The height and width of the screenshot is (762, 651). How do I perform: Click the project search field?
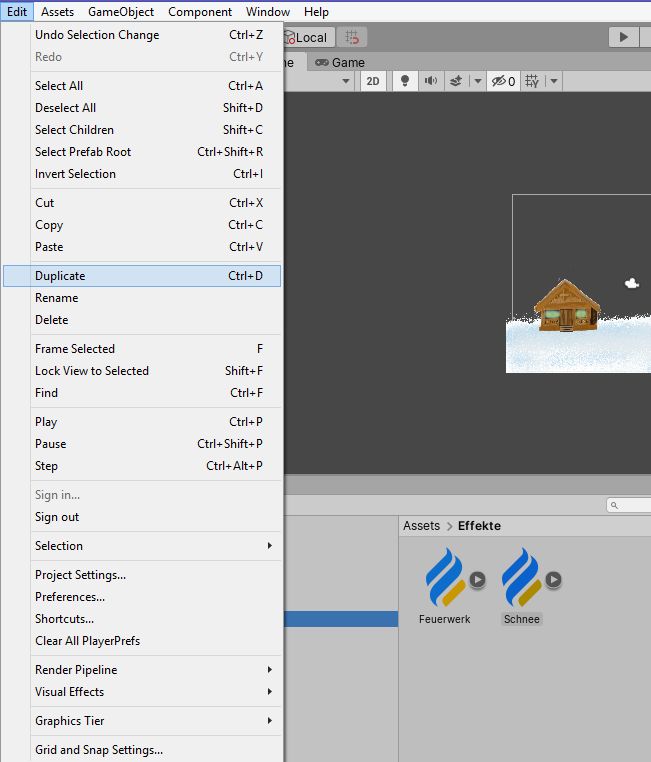pos(630,506)
